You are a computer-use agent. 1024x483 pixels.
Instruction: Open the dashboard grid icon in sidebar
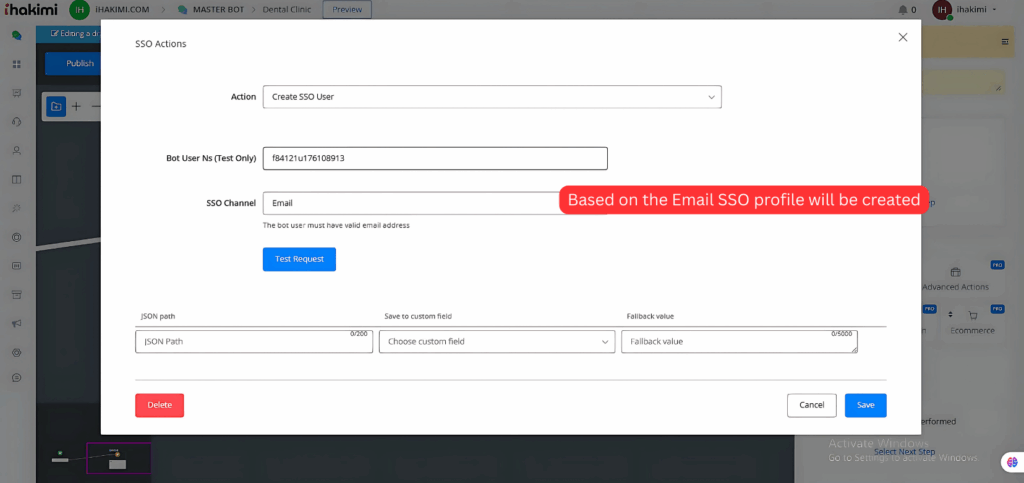(16, 64)
